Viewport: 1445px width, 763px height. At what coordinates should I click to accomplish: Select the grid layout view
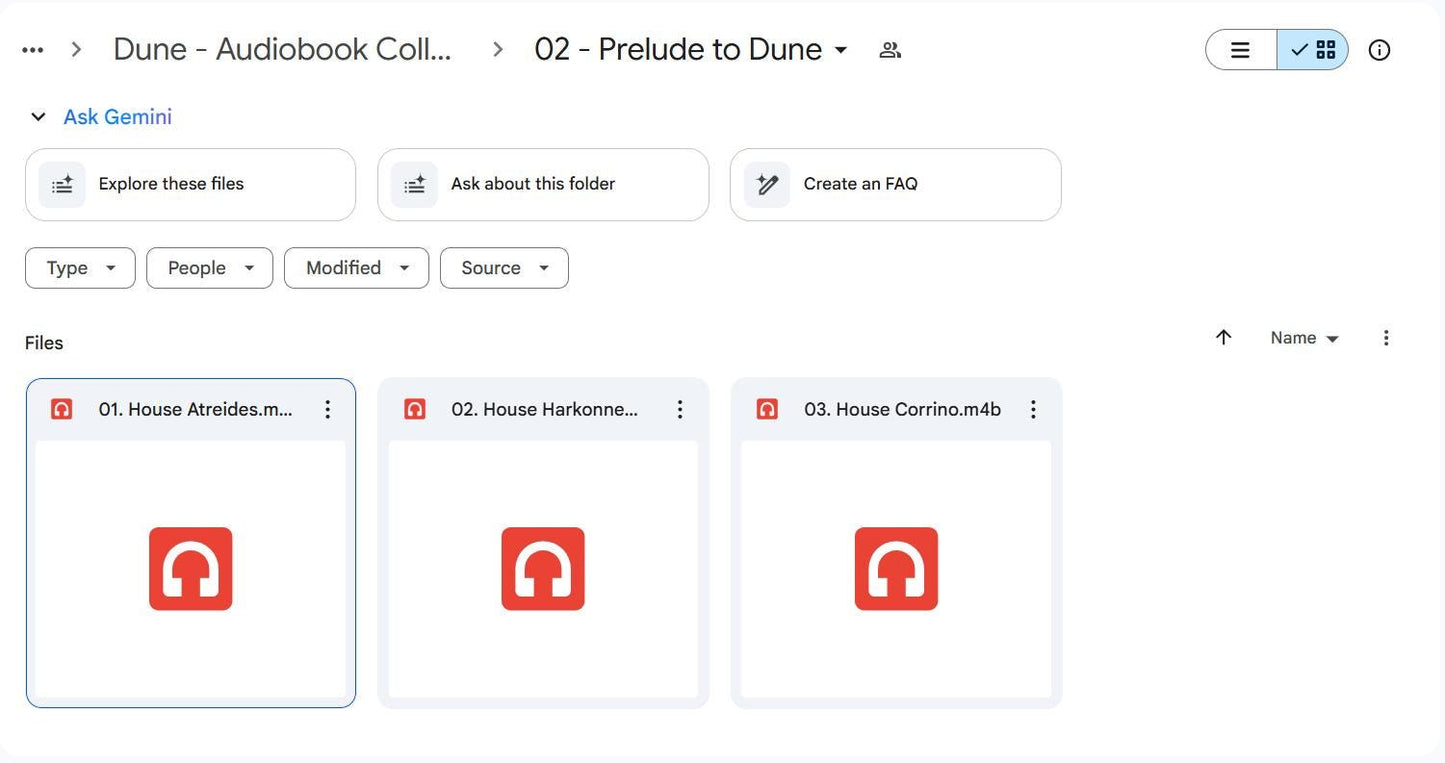pos(1313,50)
